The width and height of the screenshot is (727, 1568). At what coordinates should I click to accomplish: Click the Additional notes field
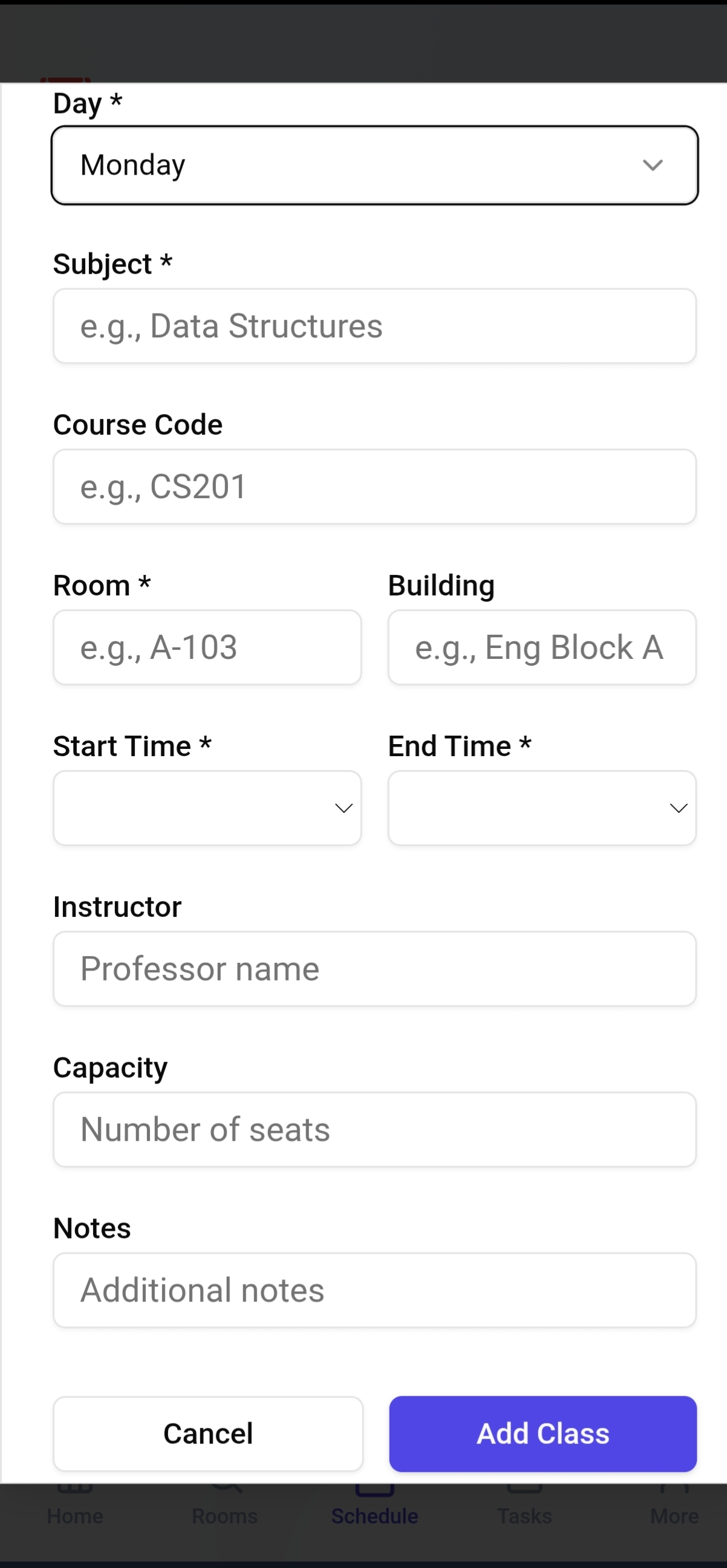[x=374, y=1290]
